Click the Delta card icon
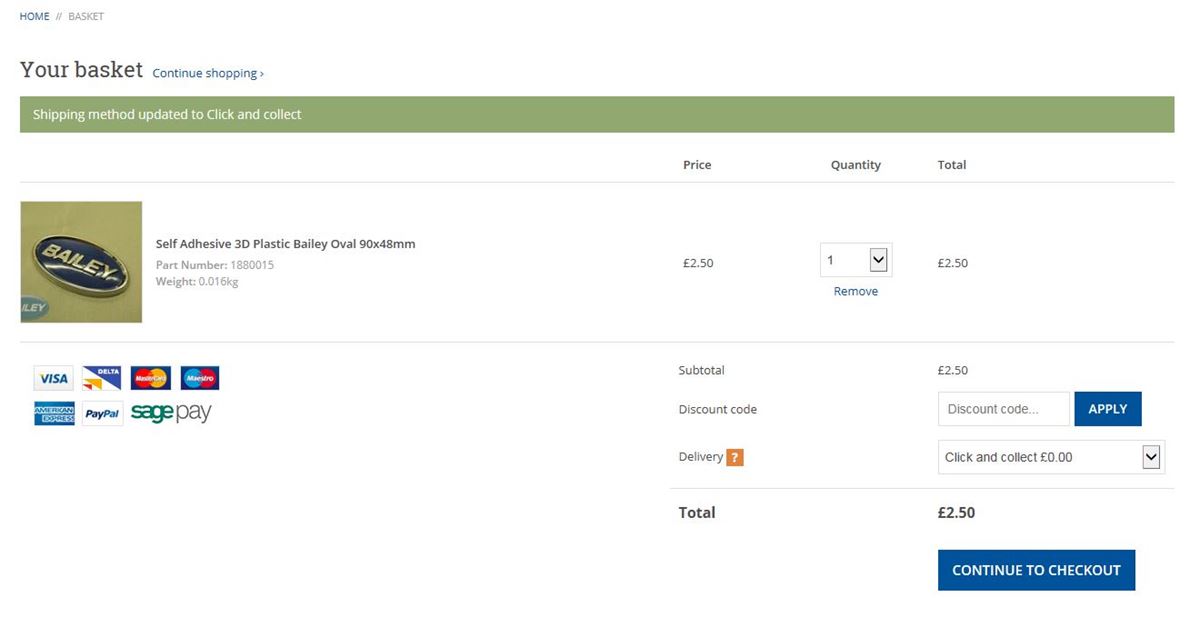 coord(102,378)
